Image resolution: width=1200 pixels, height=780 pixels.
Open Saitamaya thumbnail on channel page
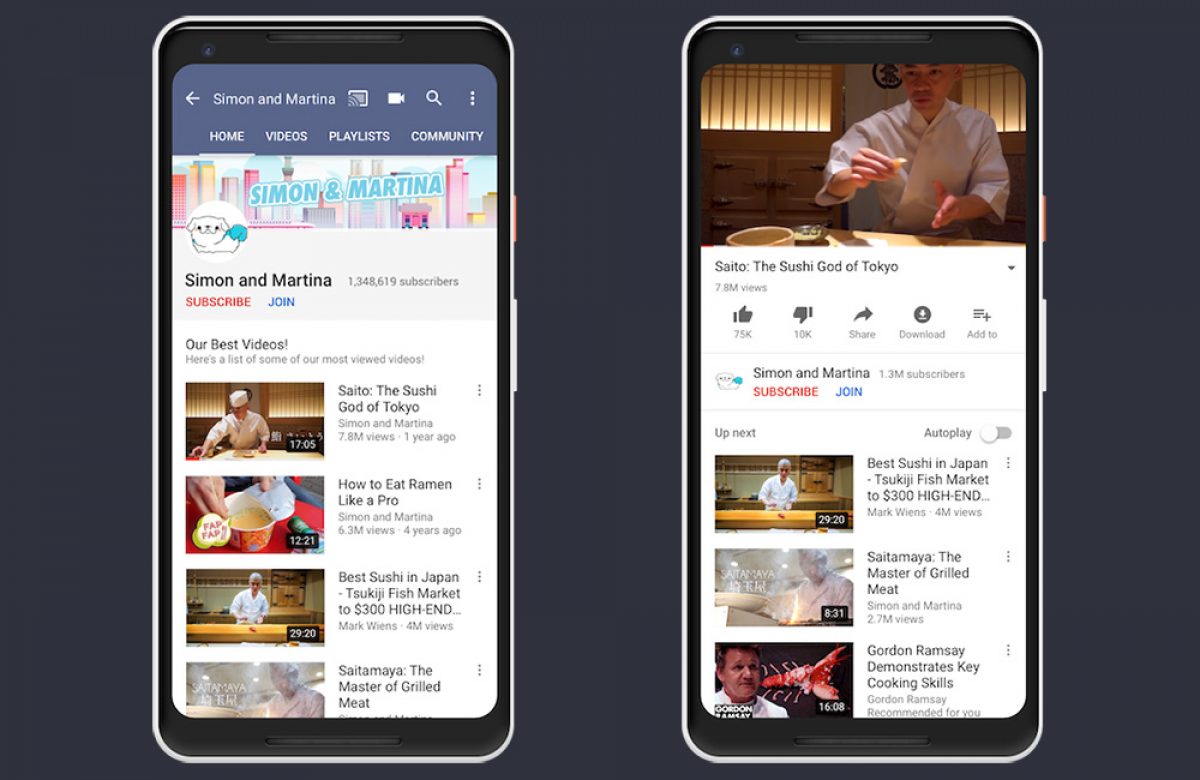pyautogui.click(x=255, y=690)
